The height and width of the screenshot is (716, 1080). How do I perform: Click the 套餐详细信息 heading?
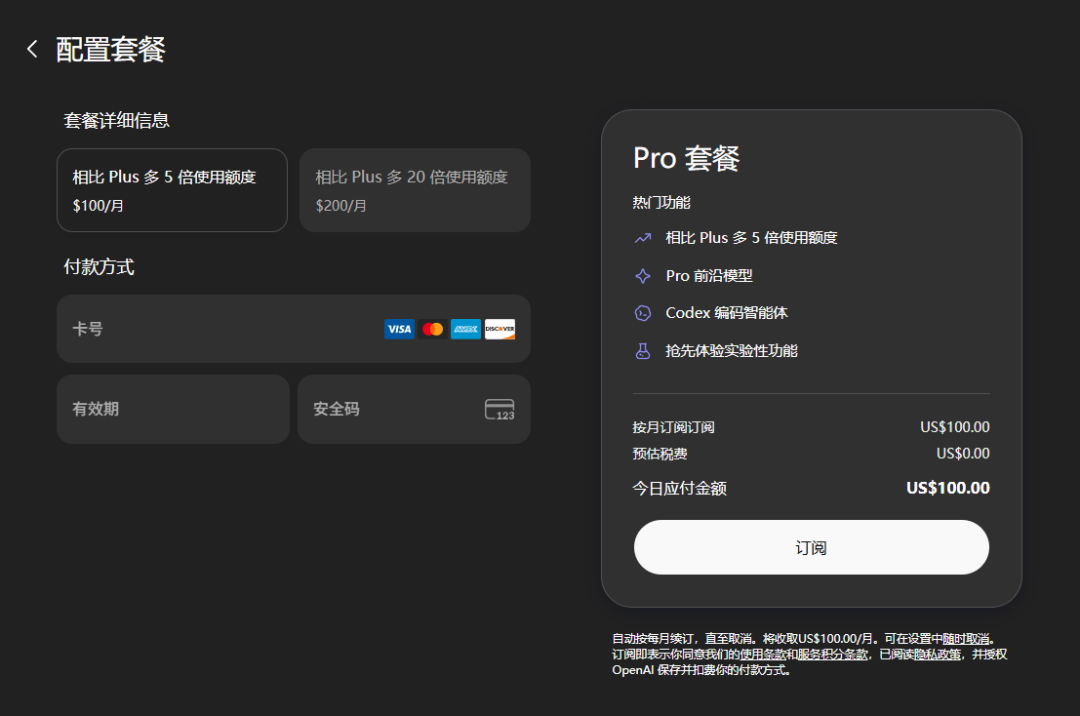(116, 120)
